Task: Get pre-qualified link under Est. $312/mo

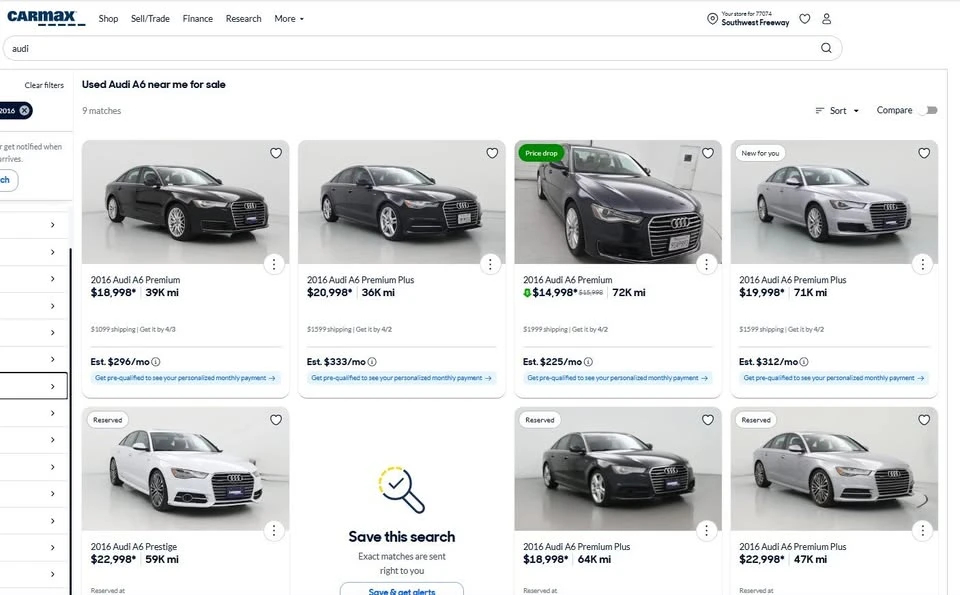Action: tap(834, 378)
